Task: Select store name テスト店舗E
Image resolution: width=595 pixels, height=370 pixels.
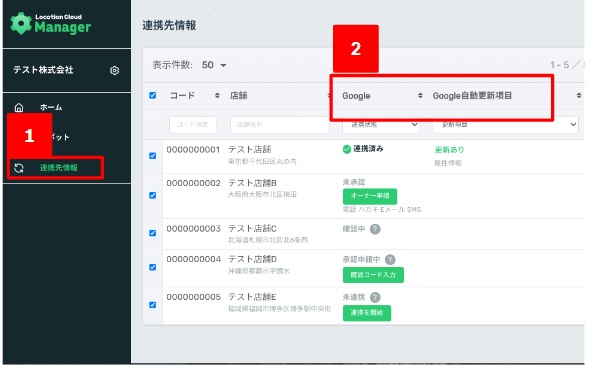Action: (x=252, y=297)
